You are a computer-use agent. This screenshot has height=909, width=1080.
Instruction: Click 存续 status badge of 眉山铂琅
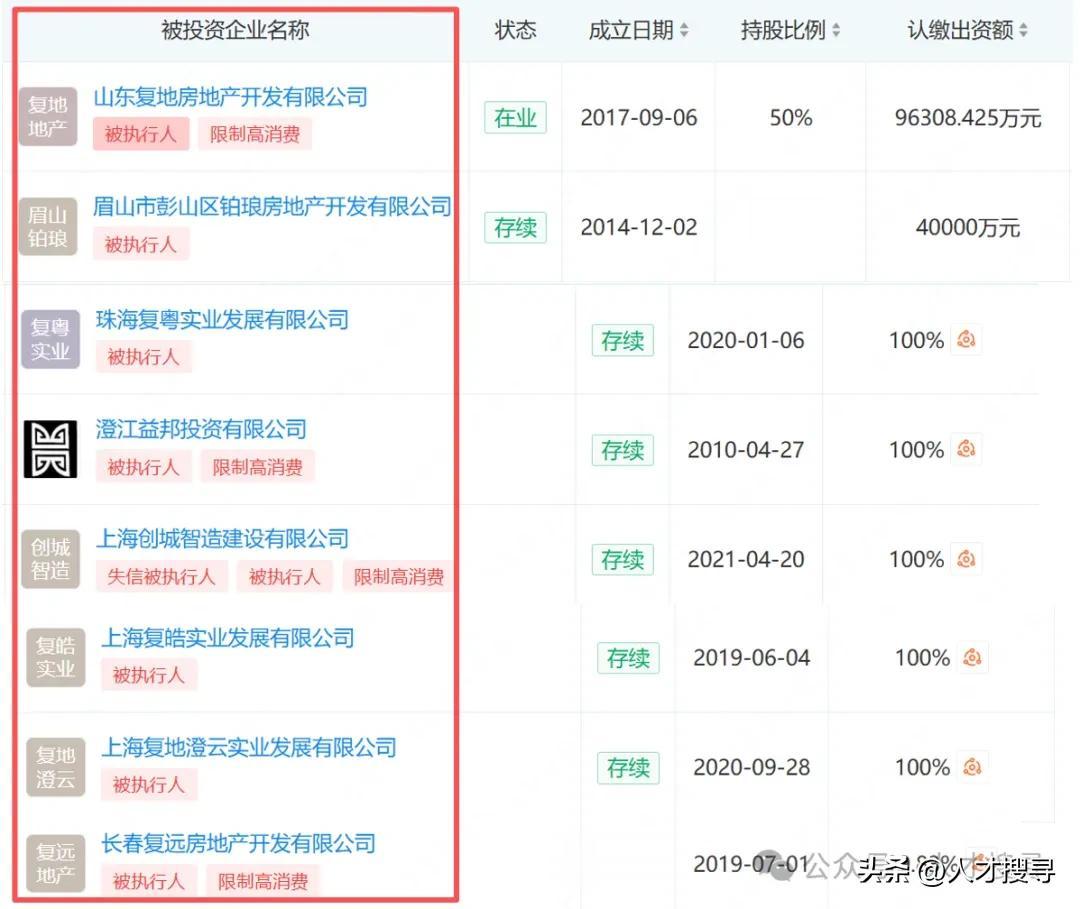[515, 227]
